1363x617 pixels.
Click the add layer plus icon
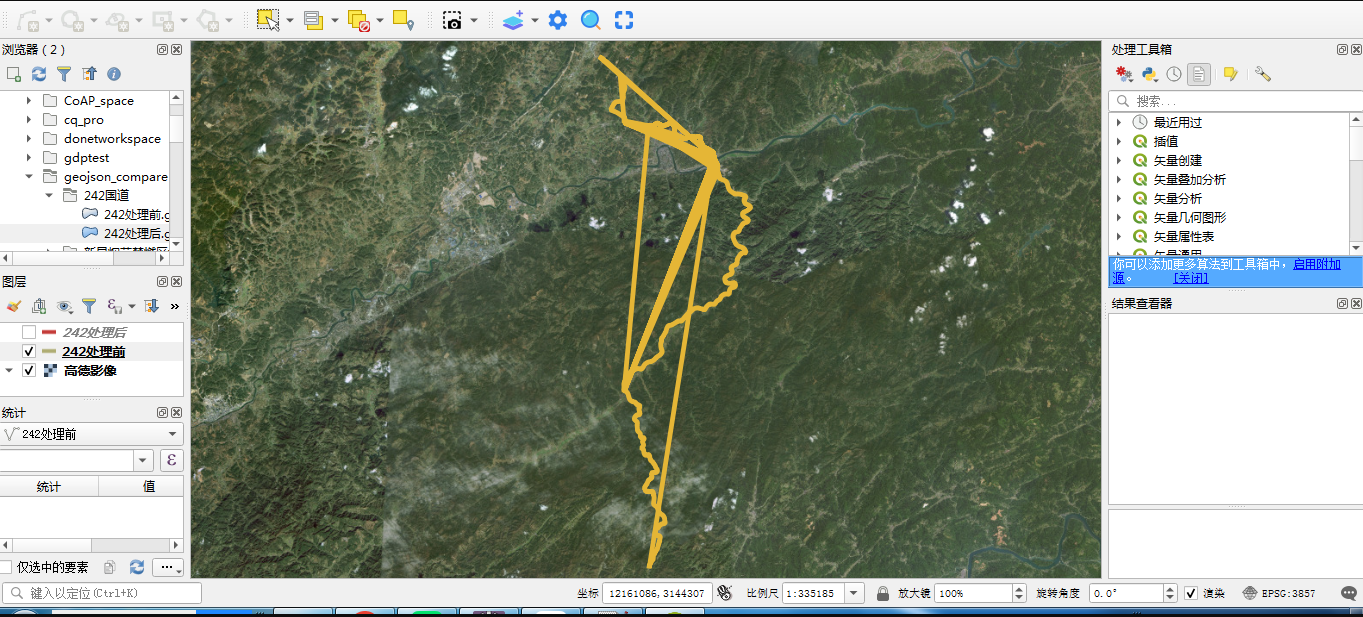(513, 19)
